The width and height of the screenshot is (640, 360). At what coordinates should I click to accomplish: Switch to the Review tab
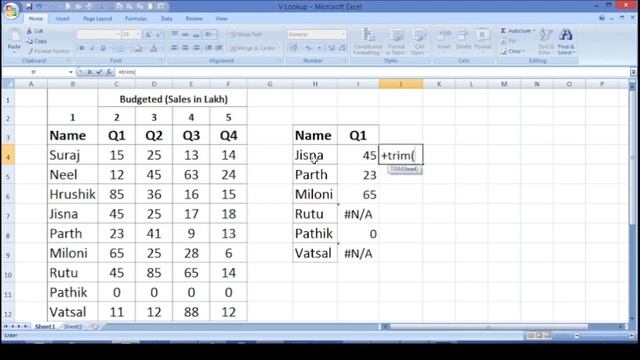point(194,19)
